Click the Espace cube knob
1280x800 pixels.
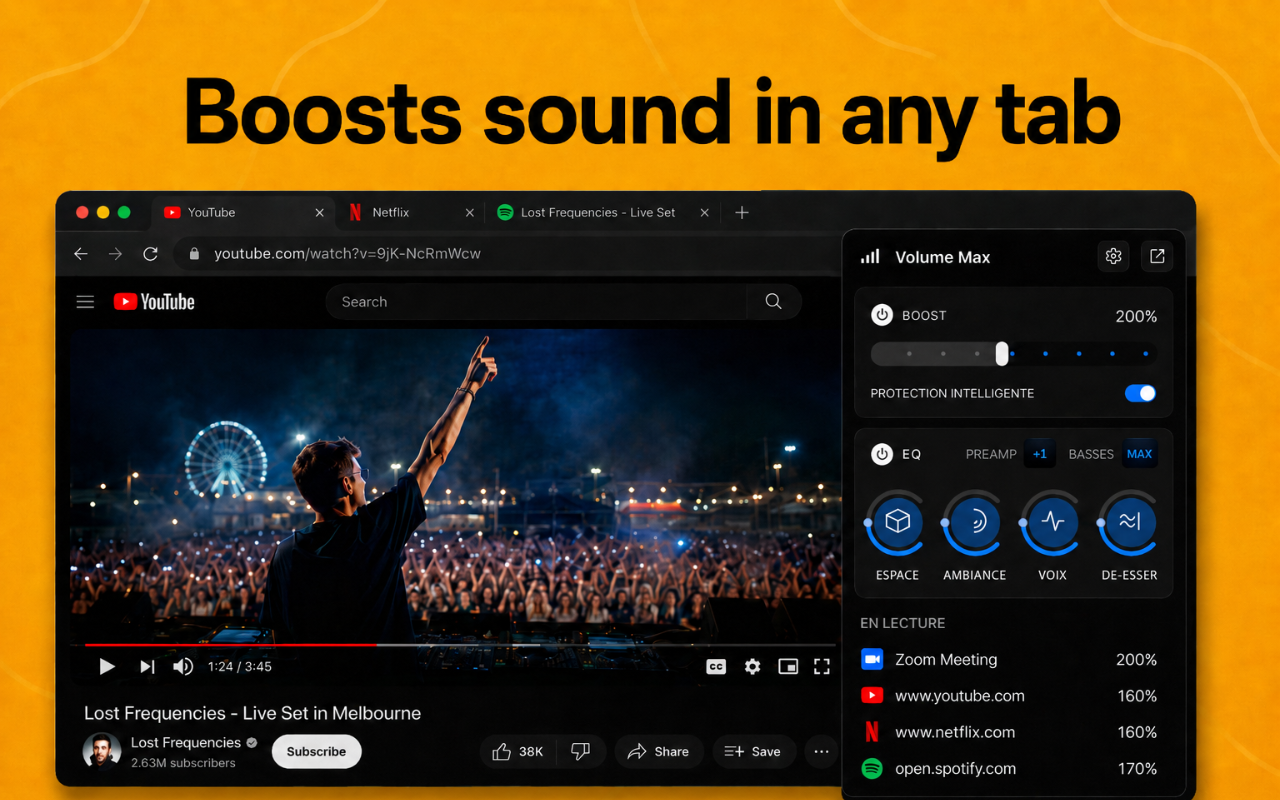tap(898, 522)
